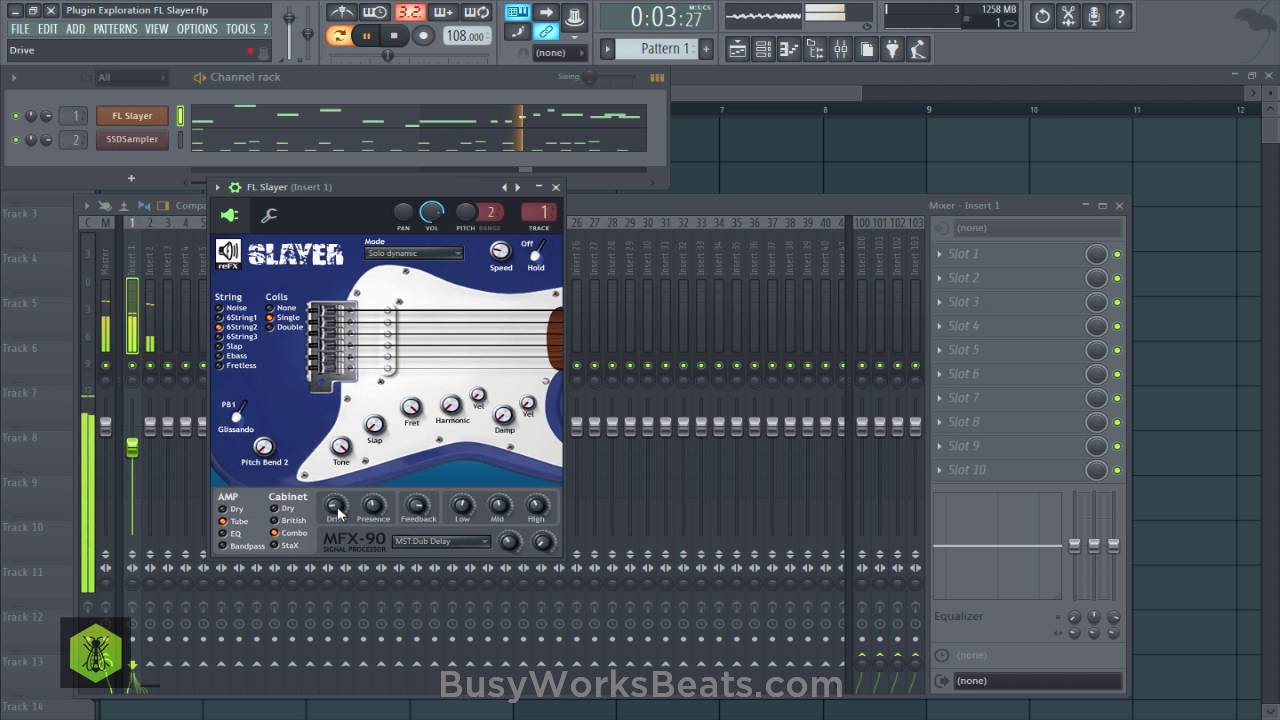Click the channel rack Swing knob
This screenshot has width=1280, height=720.
589,77
